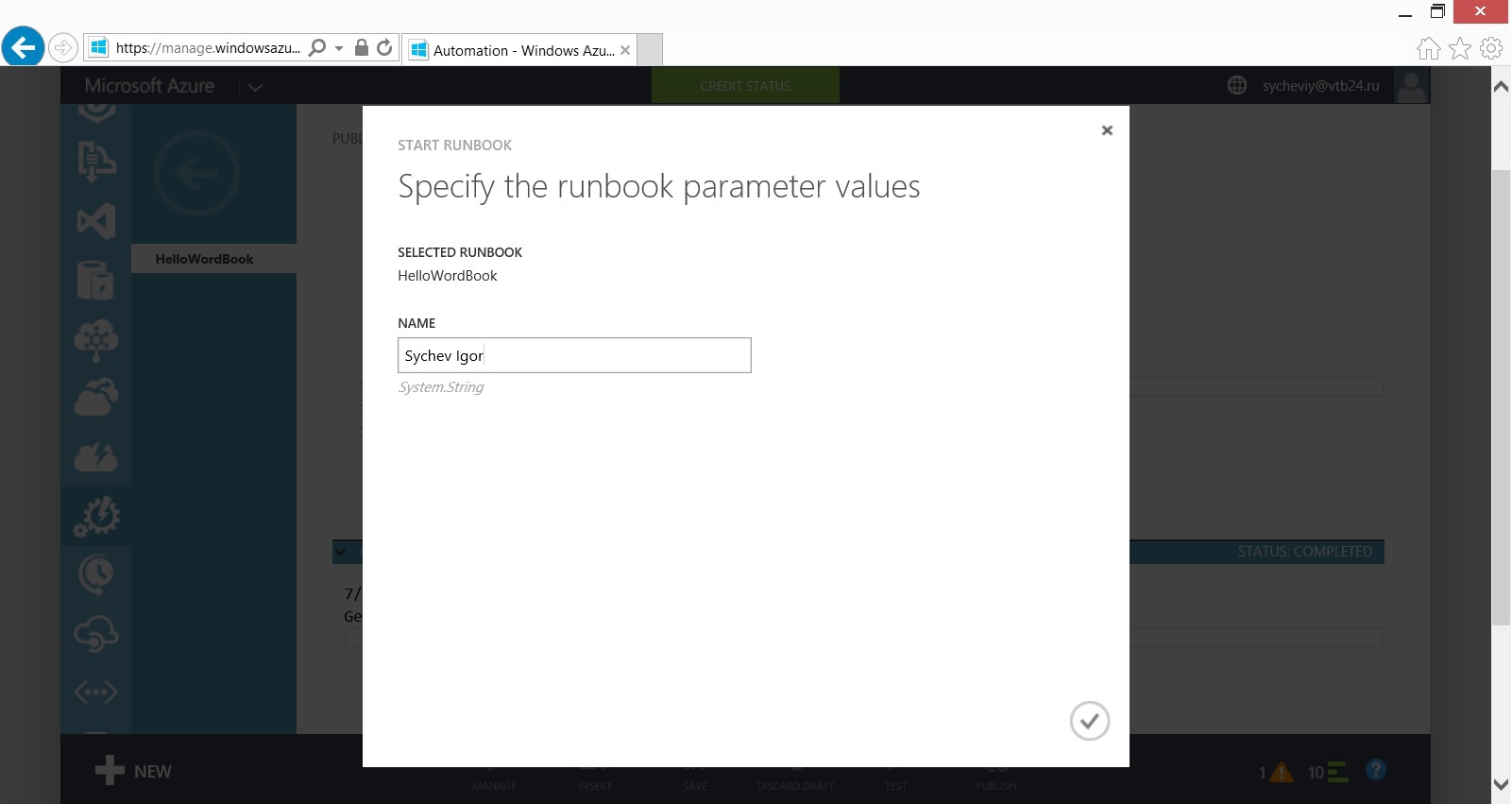Click the System.String type hint
Screen dimensions: 1512x804
pos(441,387)
